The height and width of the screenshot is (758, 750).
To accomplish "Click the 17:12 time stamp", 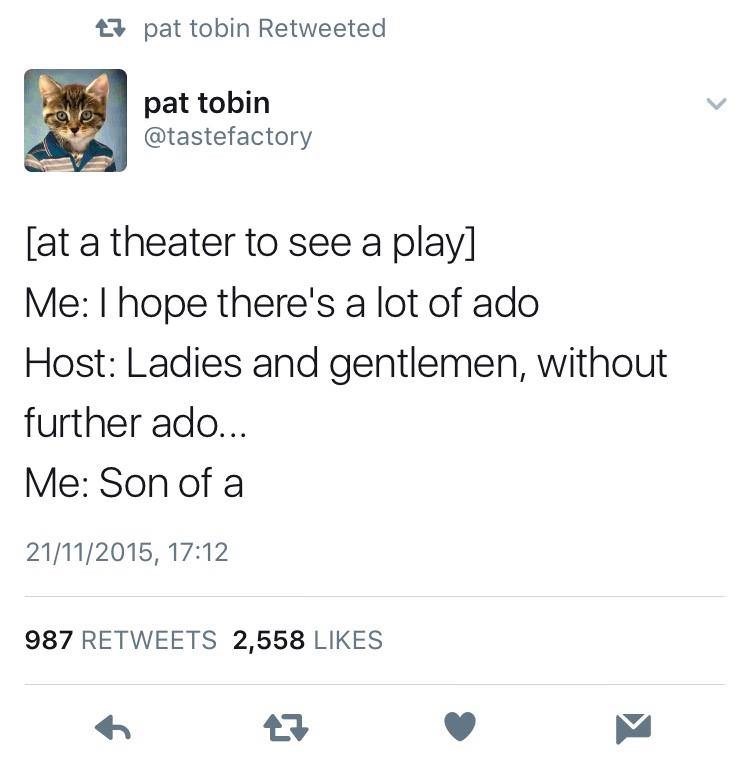I will (198, 552).
